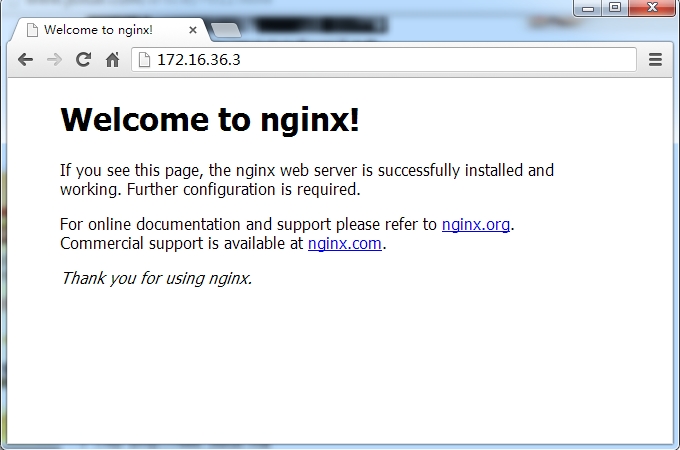Open the Chrome hamburger menu
The width and height of the screenshot is (680, 450).
[655, 59]
